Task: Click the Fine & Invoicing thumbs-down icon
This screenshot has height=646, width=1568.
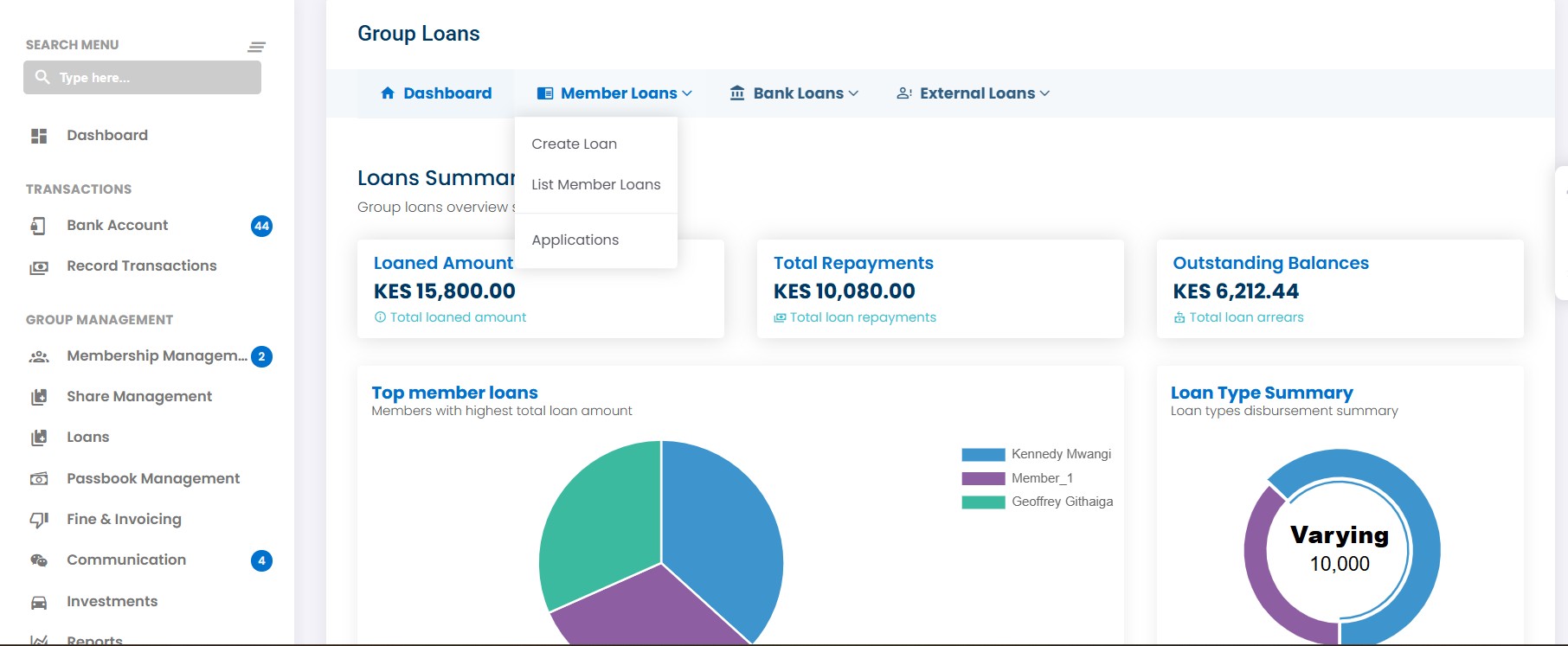Action: pyautogui.click(x=39, y=520)
